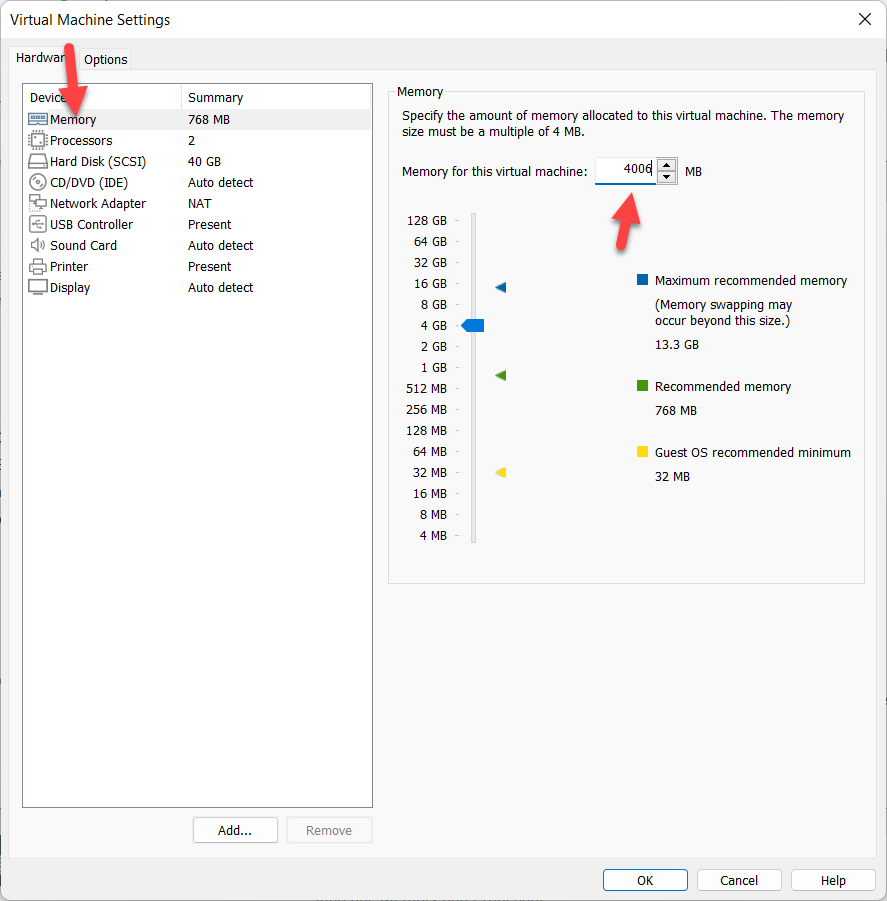The height and width of the screenshot is (901, 887).
Task: Click the Memory device icon
Action: tap(38, 120)
